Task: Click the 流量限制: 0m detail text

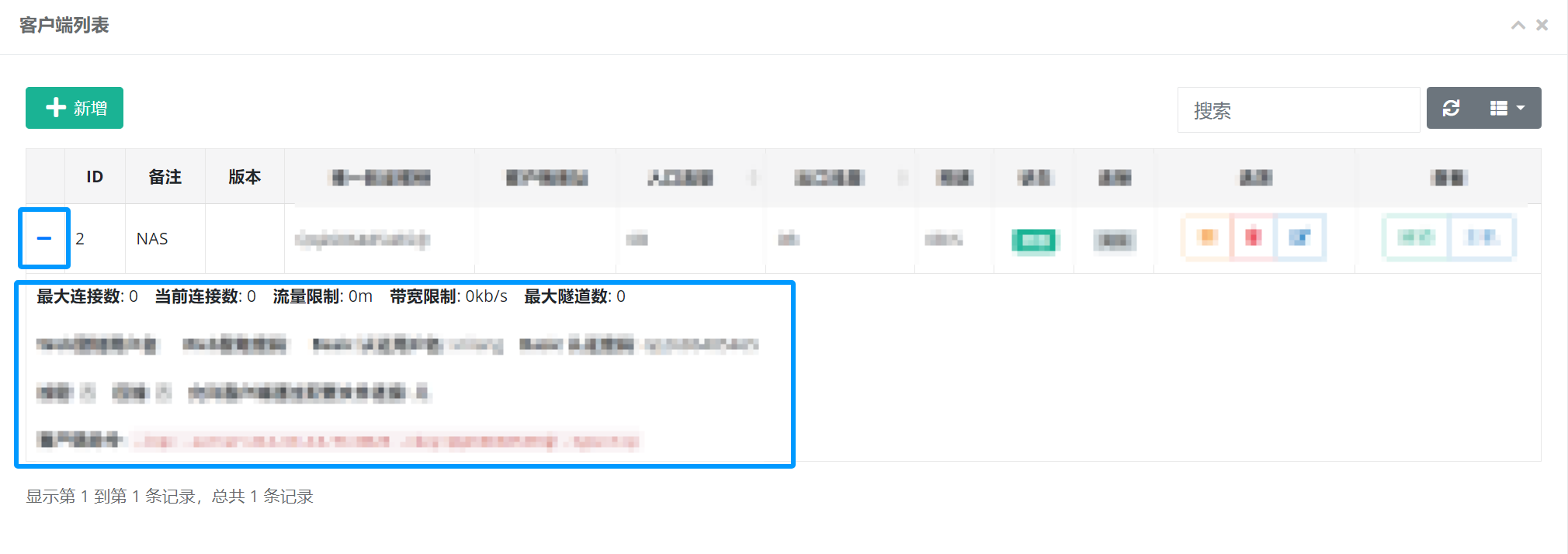Action: click(322, 296)
